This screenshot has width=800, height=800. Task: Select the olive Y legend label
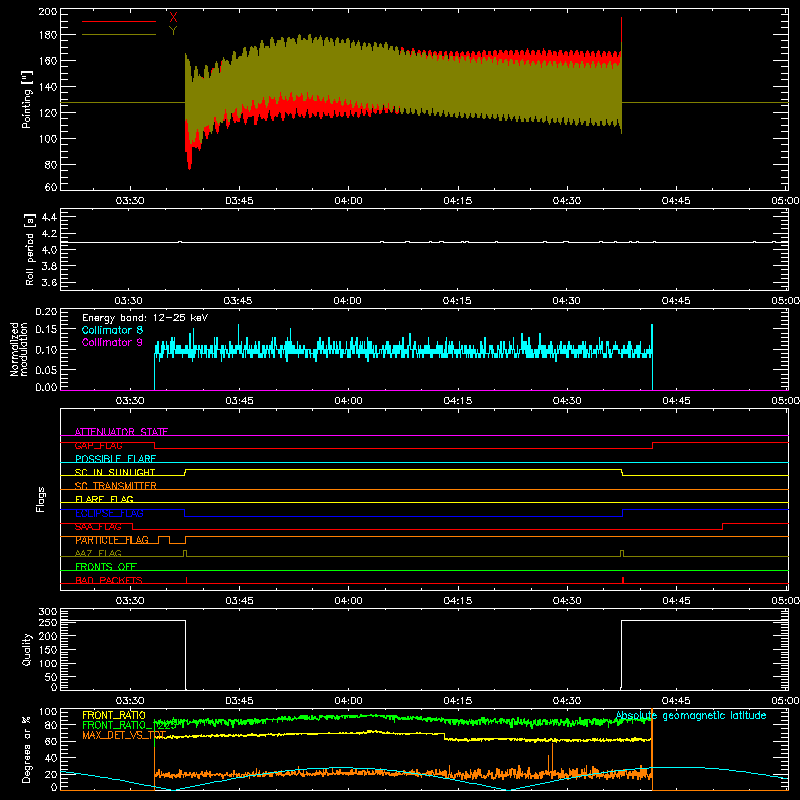pyautogui.click(x=173, y=31)
